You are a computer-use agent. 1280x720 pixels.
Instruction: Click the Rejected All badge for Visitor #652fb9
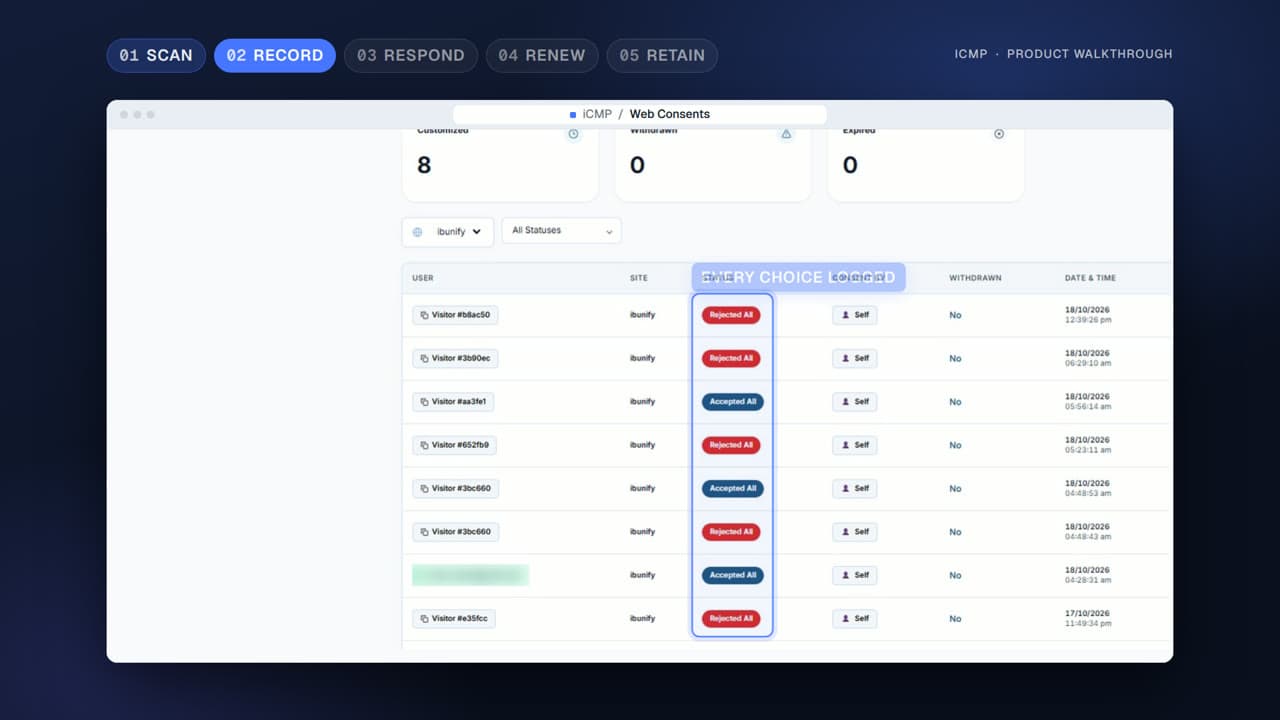pos(731,445)
